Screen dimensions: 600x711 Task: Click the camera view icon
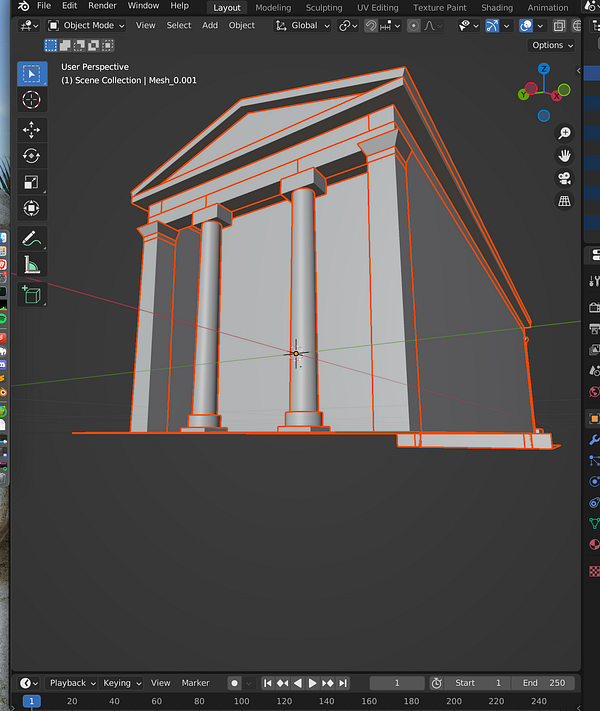(x=564, y=178)
